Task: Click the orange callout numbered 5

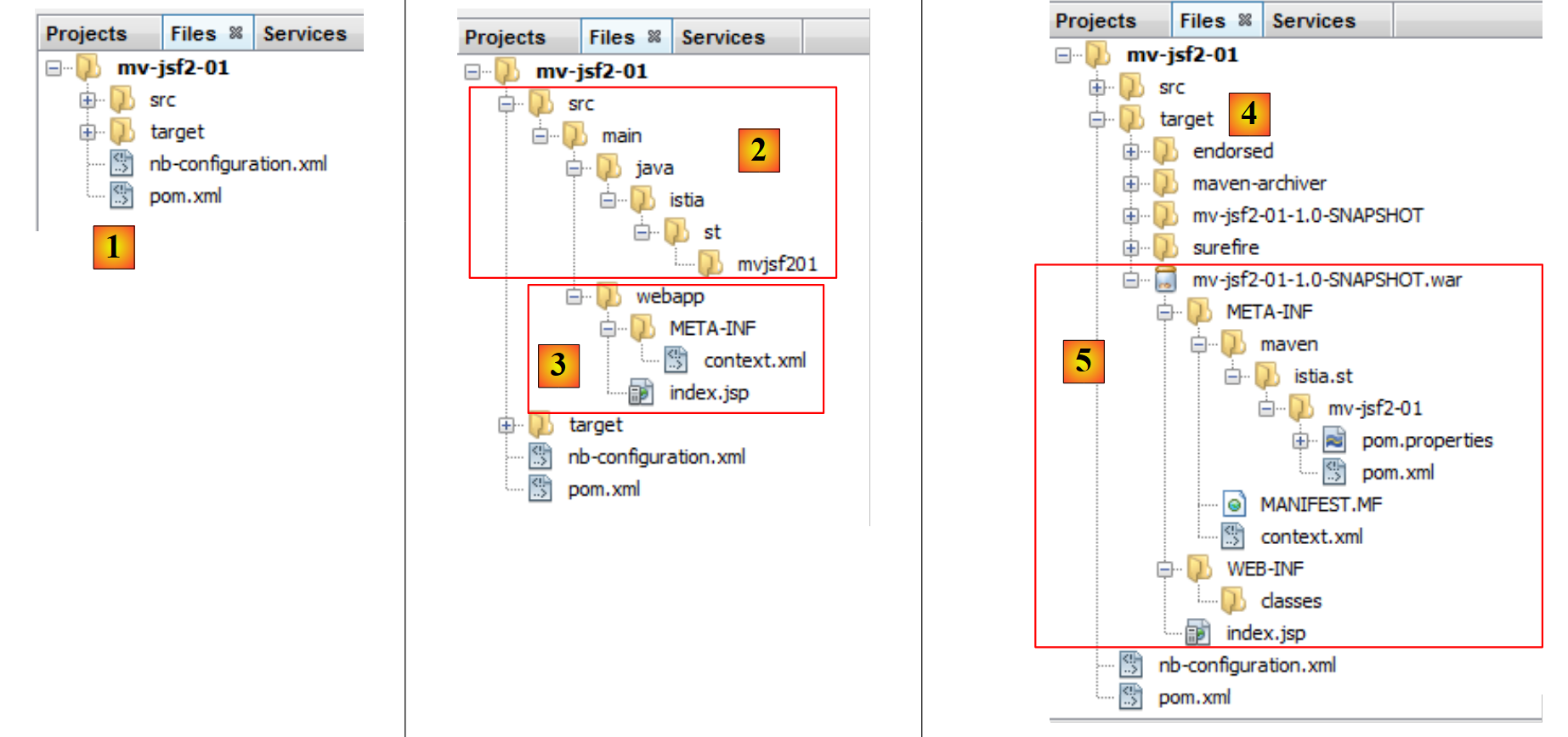Action: coord(1084,360)
